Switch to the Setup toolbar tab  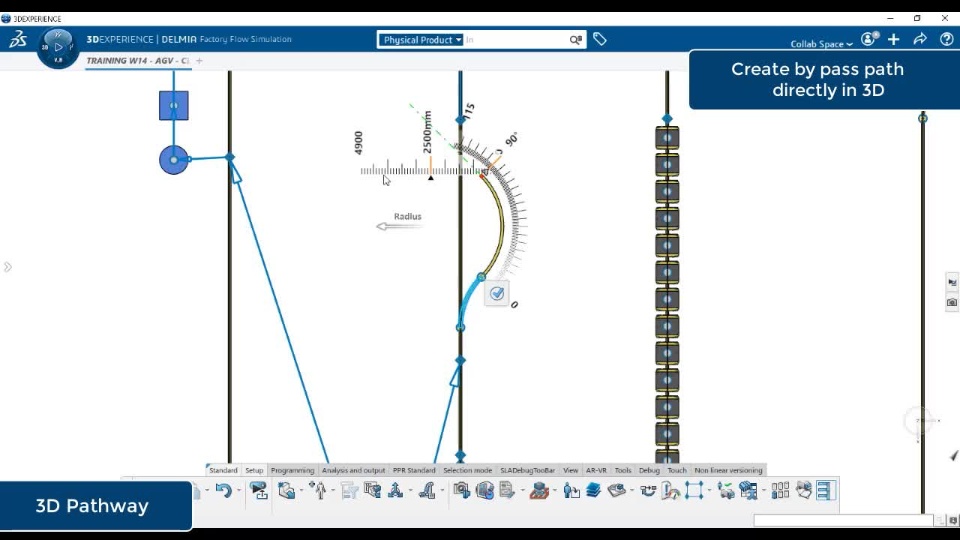click(x=254, y=470)
